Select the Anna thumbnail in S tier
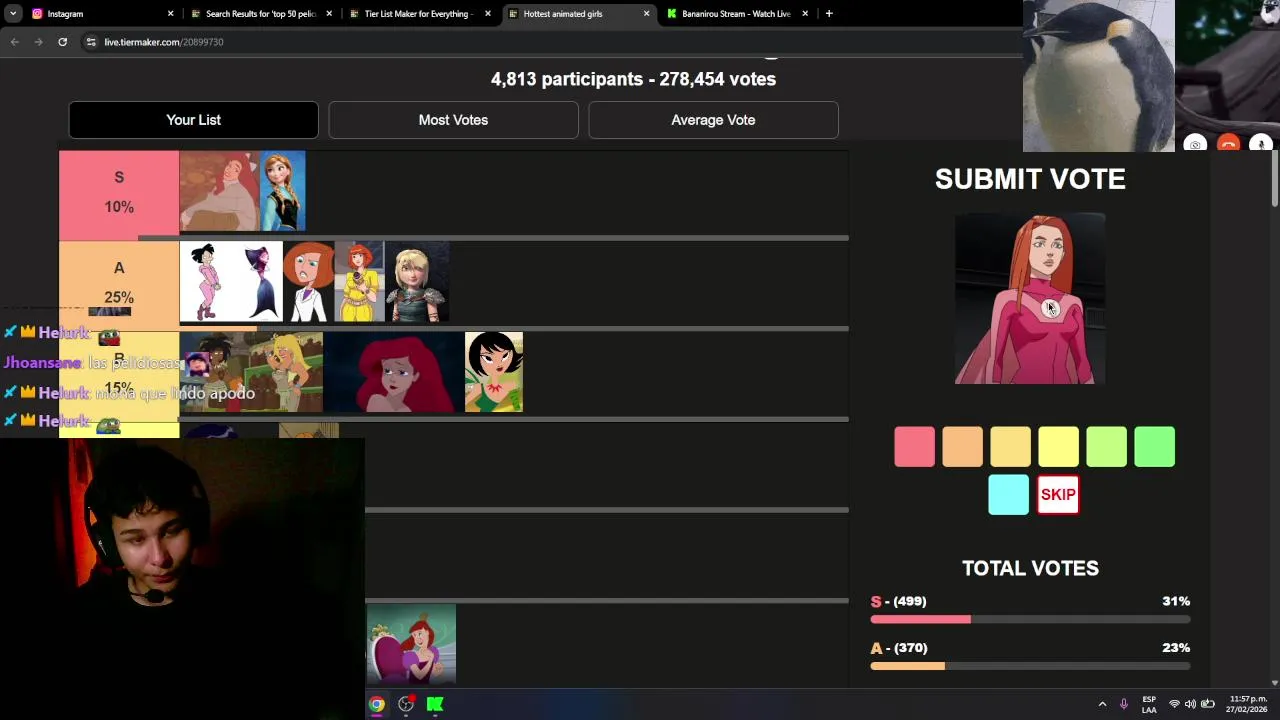 282,191
